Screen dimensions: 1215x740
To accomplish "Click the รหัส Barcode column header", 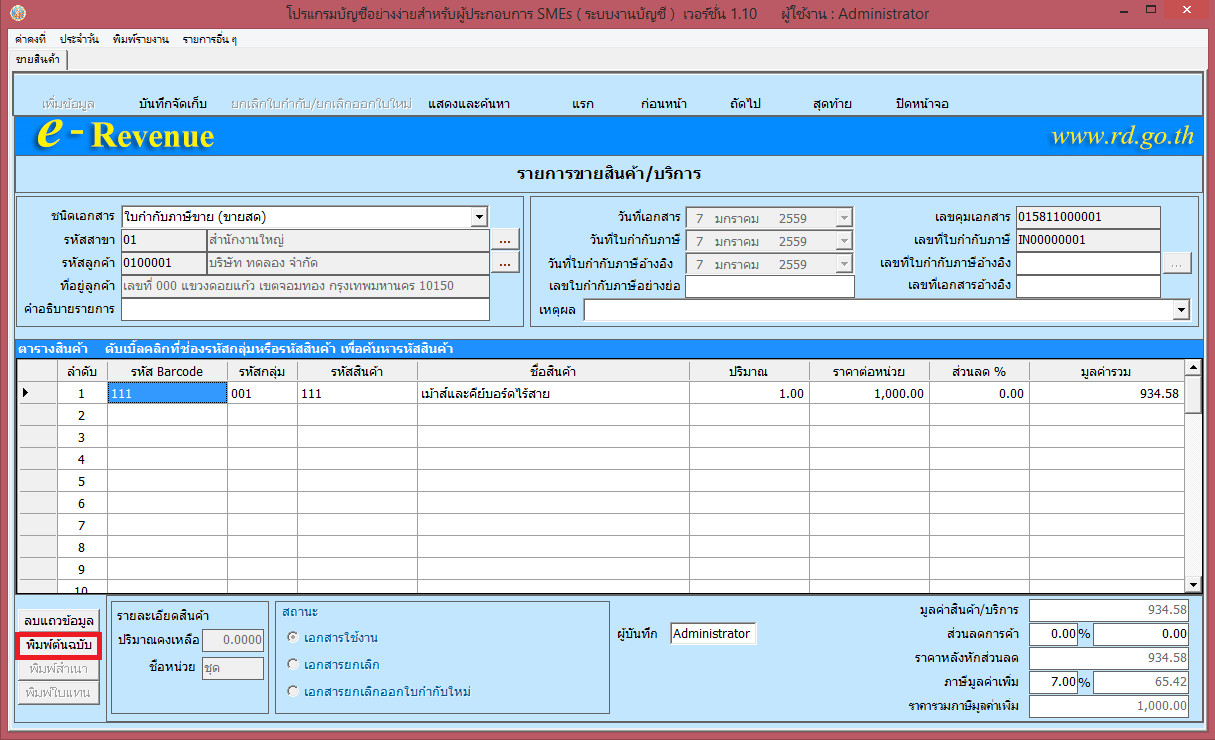I will click(x=167, y=372).
